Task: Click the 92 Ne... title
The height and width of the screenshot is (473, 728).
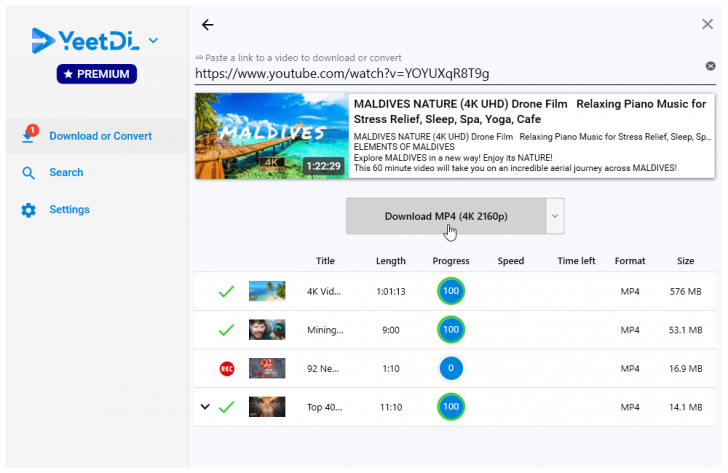Action: [323, 369]
